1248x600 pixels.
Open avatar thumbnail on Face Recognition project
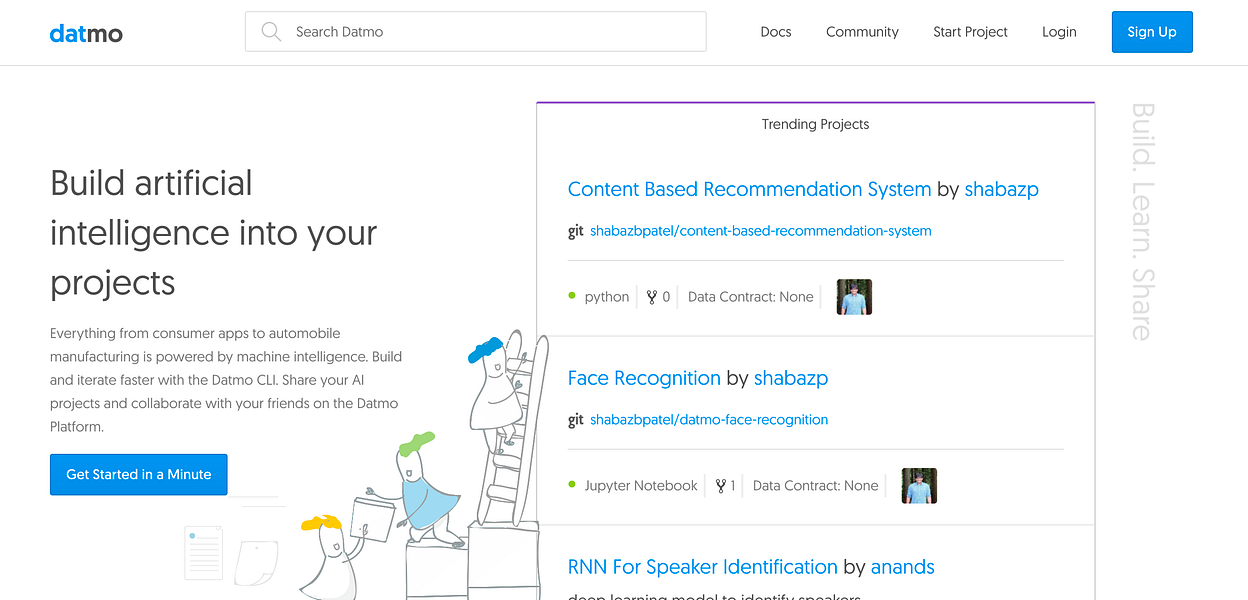pyautogui.click(x=919, y=486)
